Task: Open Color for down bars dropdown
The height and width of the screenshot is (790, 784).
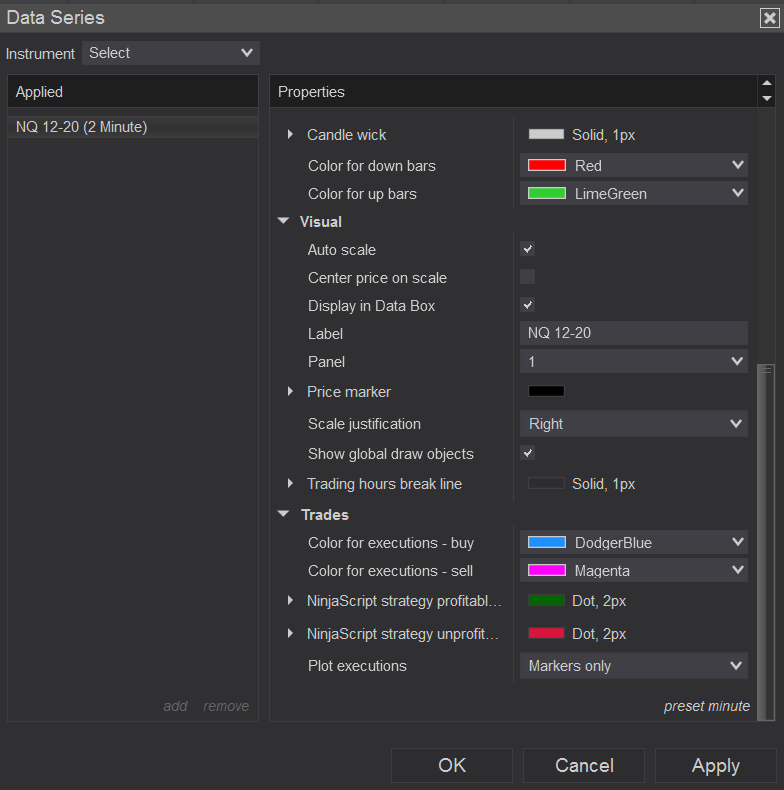Action: 634,166
